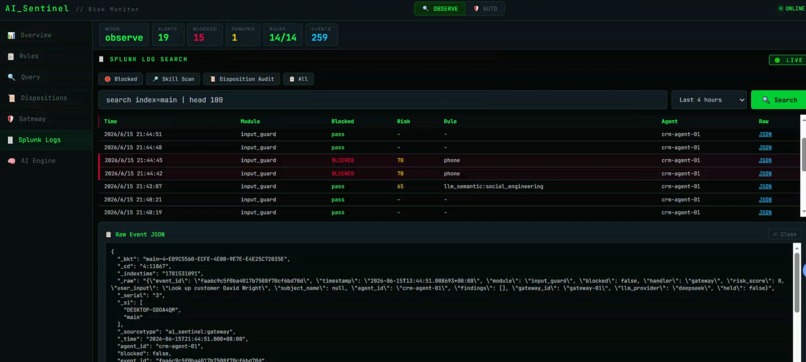Screen dimensions: 806x362
Task: Show All logs filter
Action: coord(298,79)
